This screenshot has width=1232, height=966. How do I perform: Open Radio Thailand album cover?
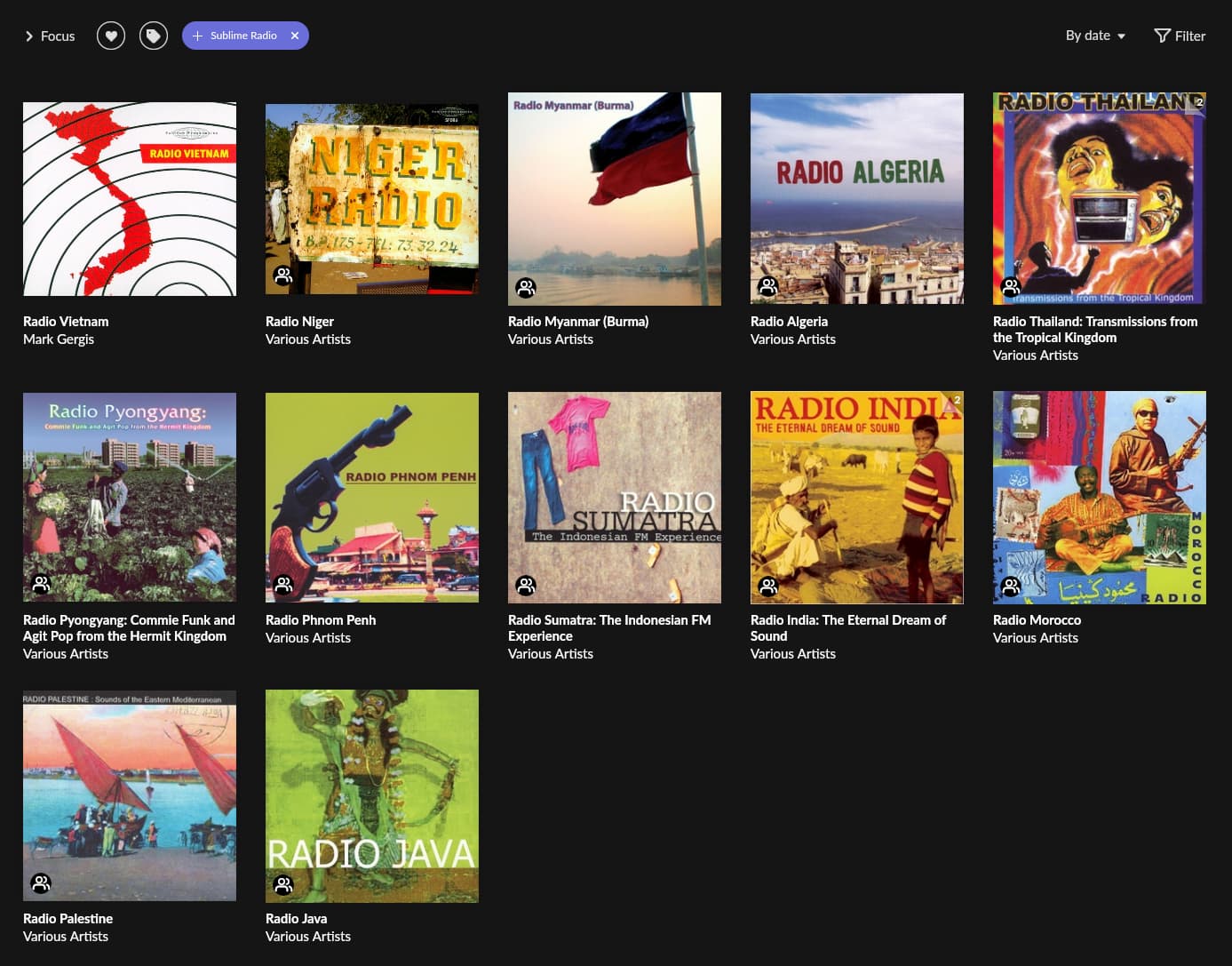[x=1100, y=199]
